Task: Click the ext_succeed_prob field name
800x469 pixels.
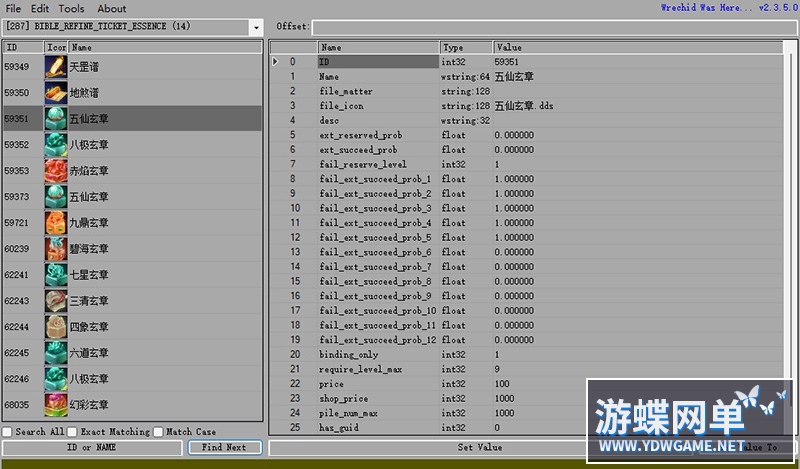Action: click(358, 150)
